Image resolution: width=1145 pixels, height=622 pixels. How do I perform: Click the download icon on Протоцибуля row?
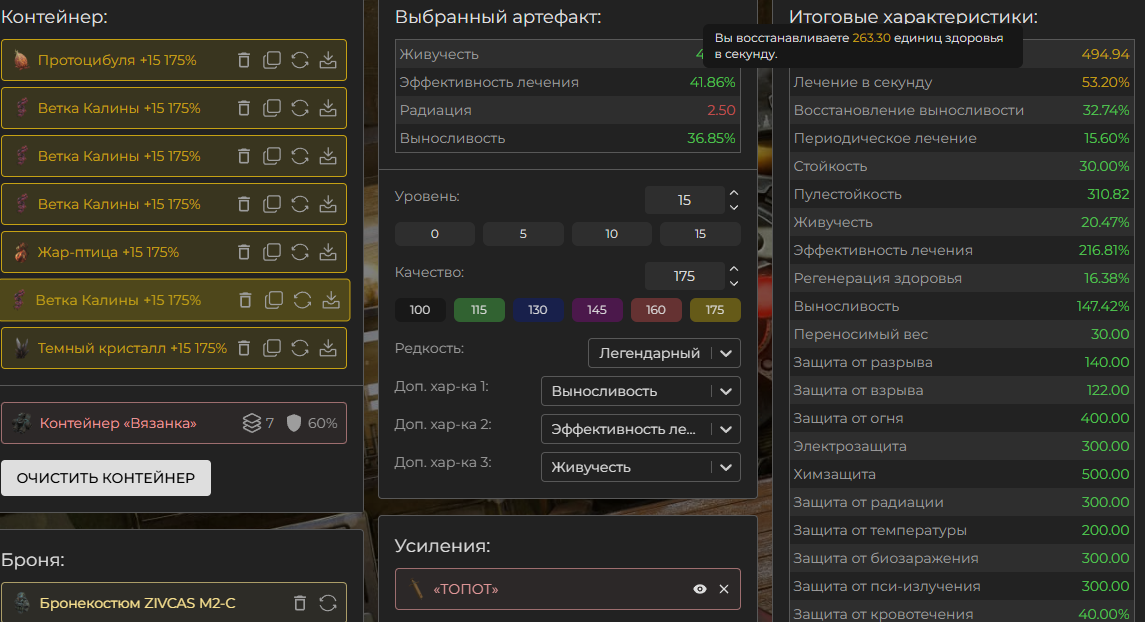click(328, 60)
